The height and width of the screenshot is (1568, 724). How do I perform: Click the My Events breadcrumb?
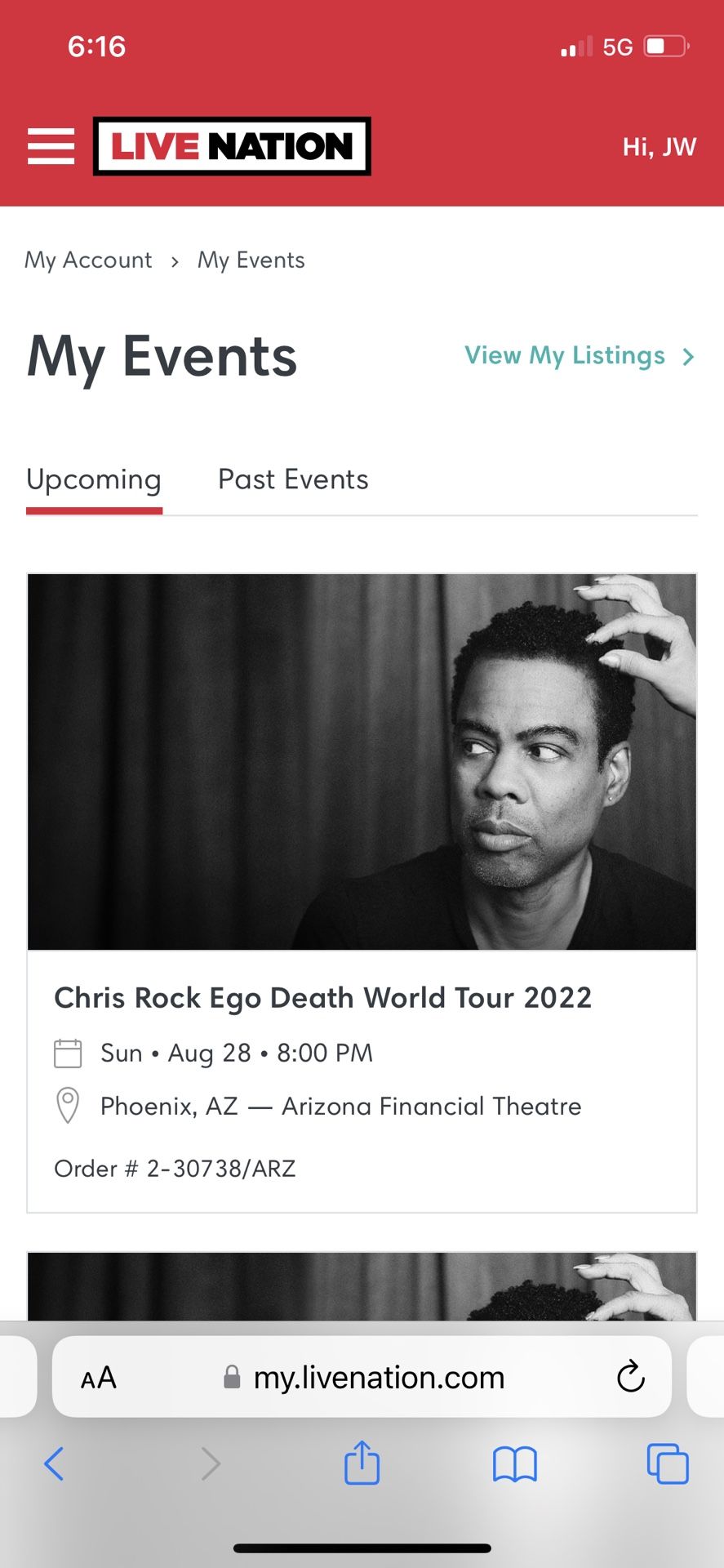pyautogui.click(x=251, y=260)
